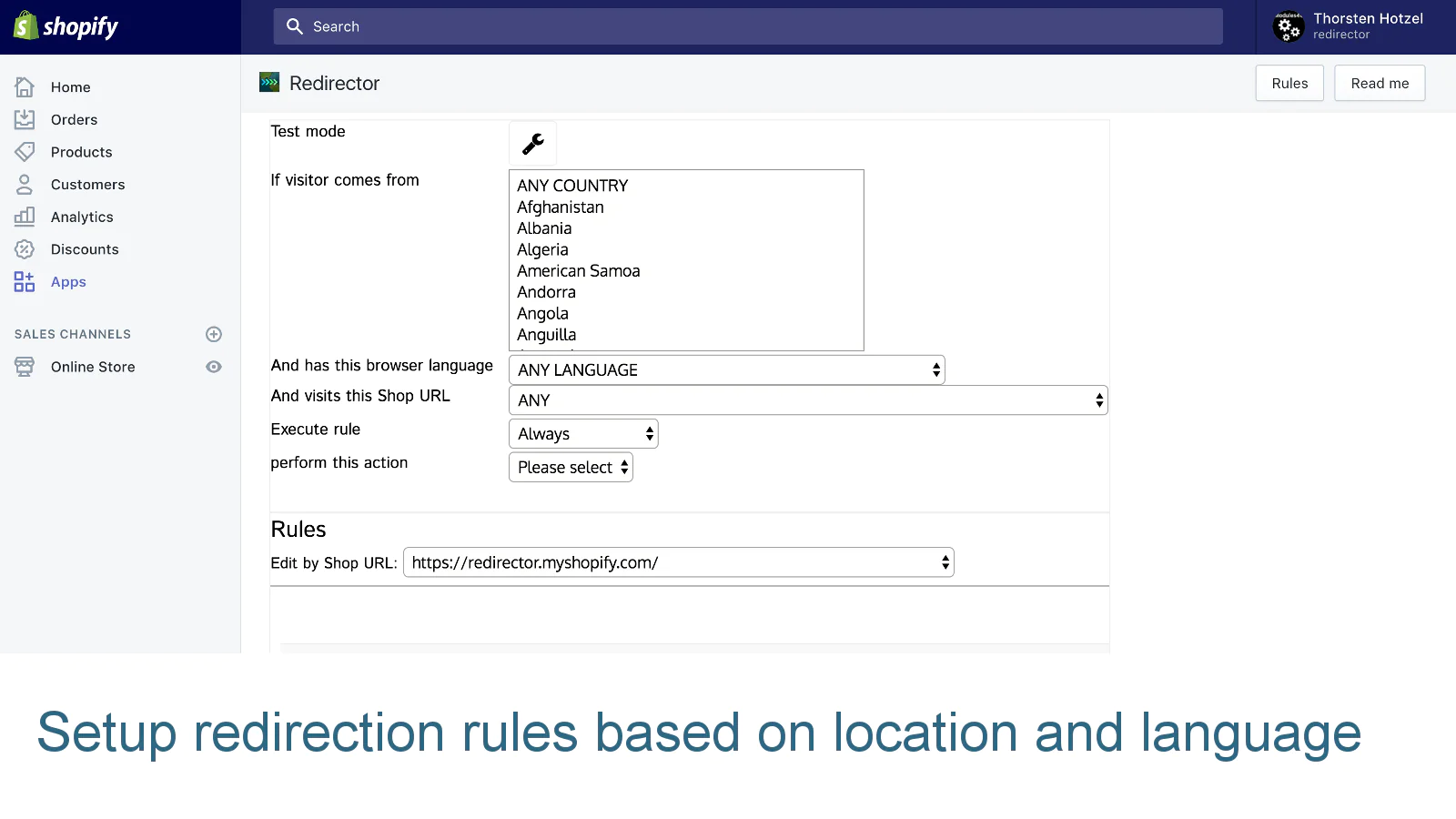This screenshot has height=819, width=1456.
Task: Click the Search input field
Action: pyautogui.click(x=748, y=27)
